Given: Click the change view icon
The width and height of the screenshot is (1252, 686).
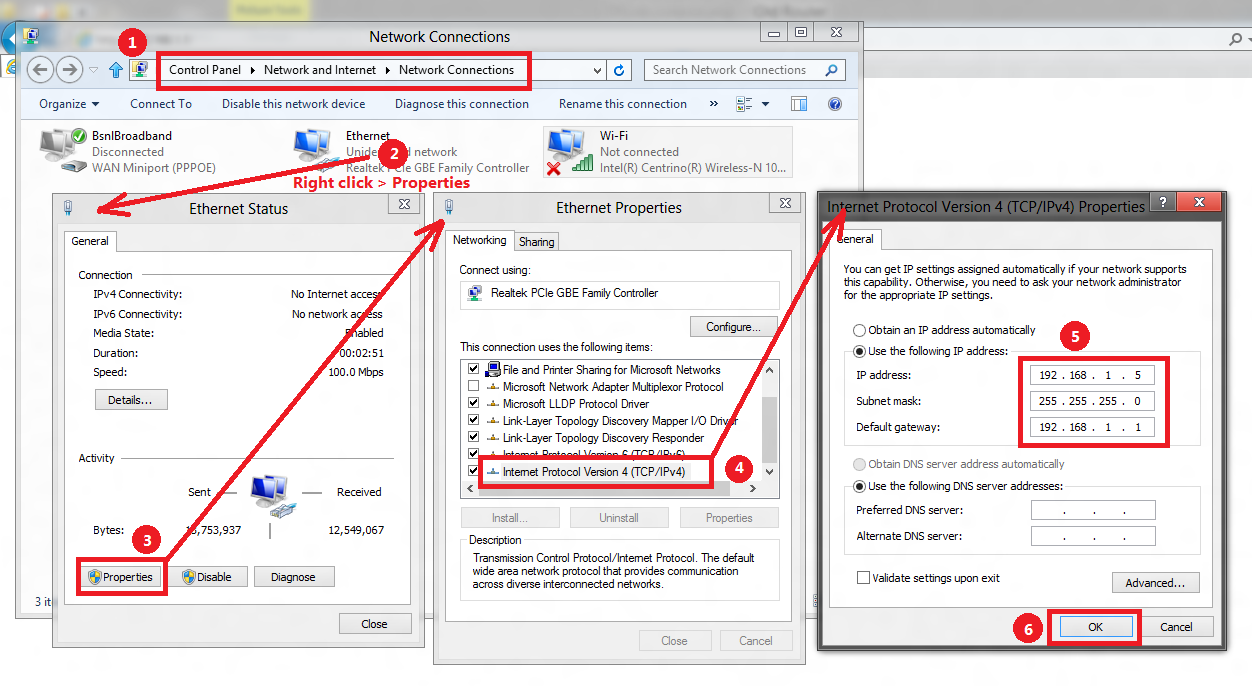Looking at the screenshot, I should pos(744,104).
